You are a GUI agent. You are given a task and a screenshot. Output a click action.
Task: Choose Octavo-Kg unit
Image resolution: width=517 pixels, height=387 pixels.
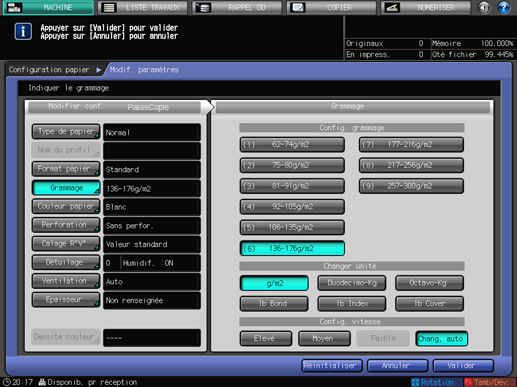[x=429, y=283]
